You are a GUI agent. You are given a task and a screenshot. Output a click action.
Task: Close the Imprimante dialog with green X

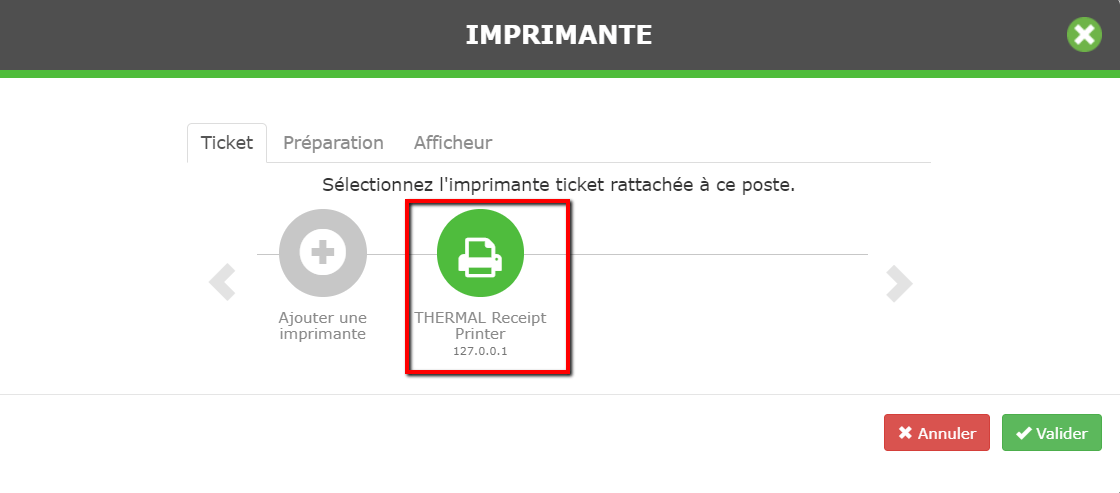pos(1084,34)
